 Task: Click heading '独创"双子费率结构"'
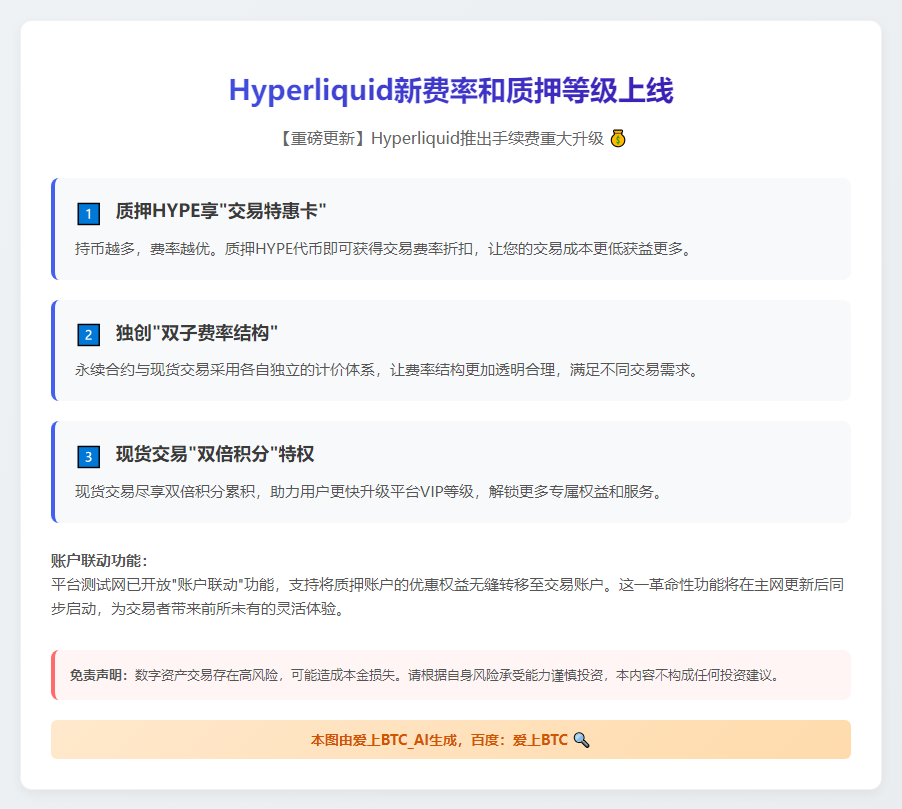(197, 333)
